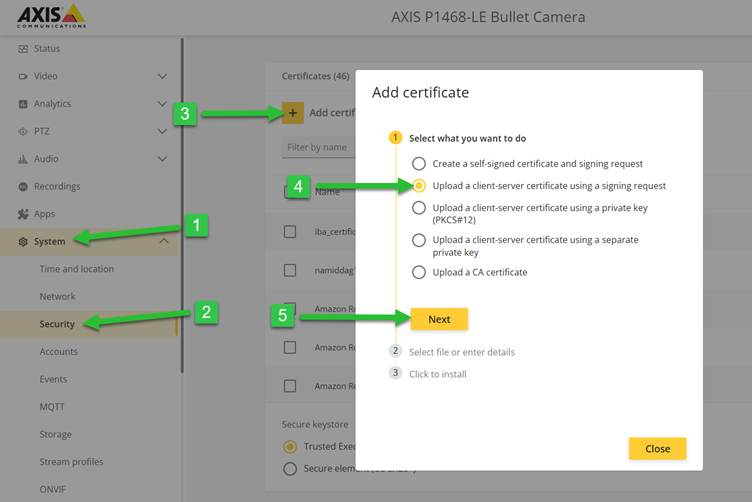752x502 pixels.
Task: Select Upload certificate using PKCS#12 private key
Action: coord(419,208)
